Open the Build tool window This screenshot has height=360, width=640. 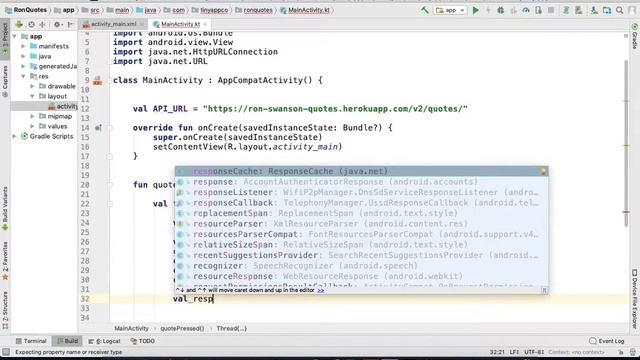67,341
